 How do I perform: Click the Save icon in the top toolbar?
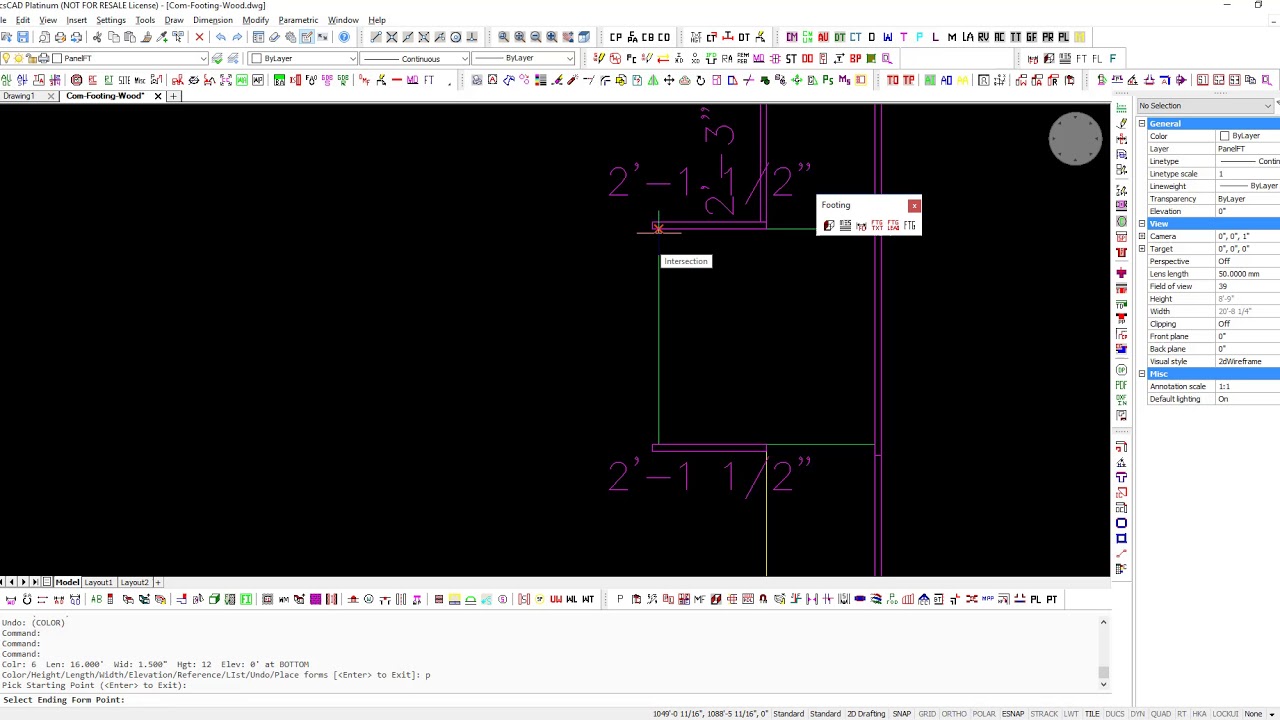pyautogui.click(x=22, y=37)
